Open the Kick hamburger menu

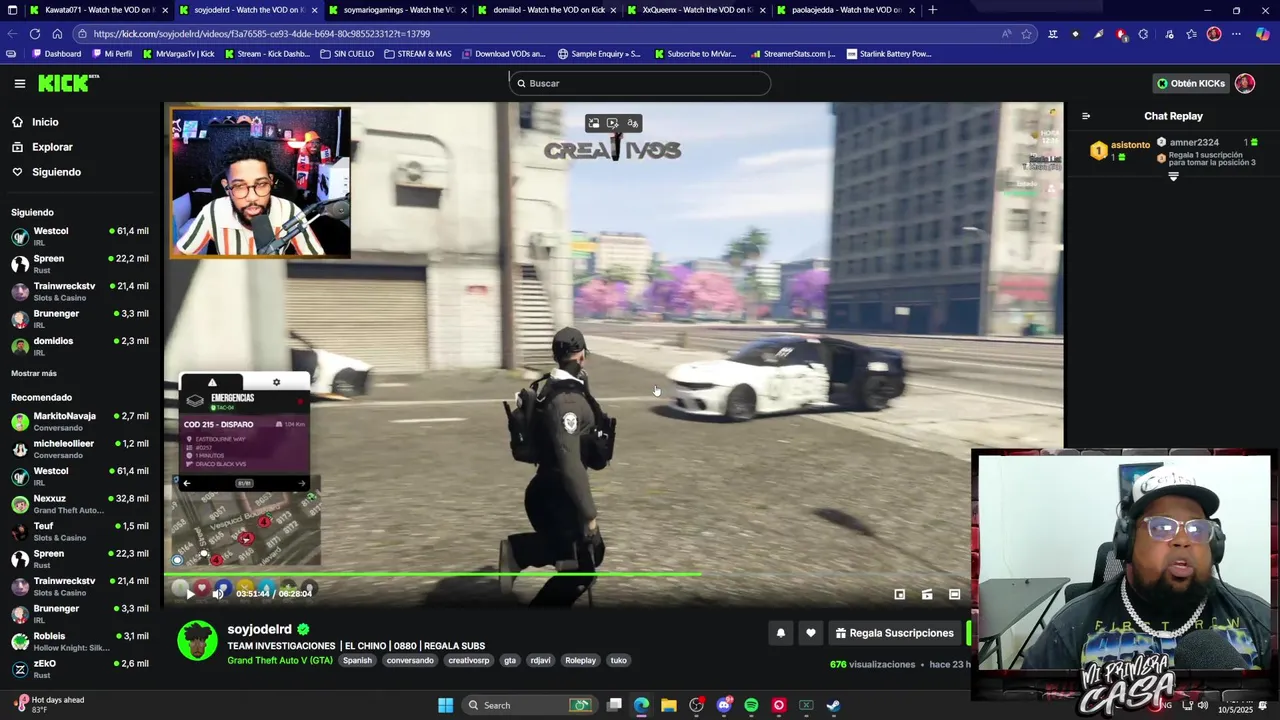[x=19, y=83]
